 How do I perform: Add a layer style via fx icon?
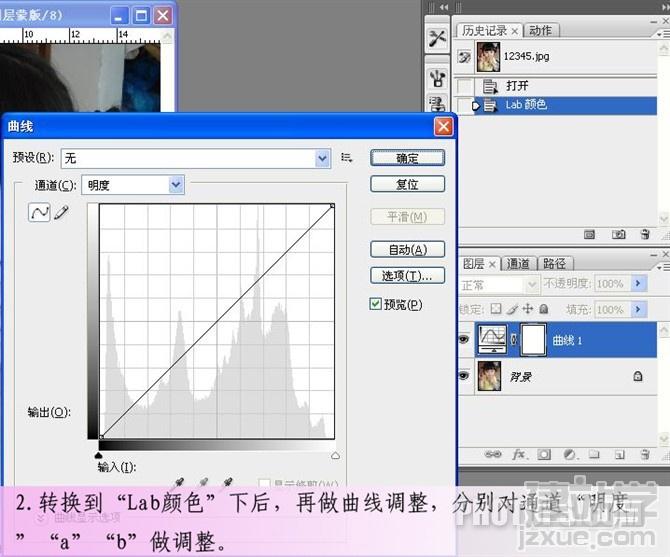click(519, 454)
